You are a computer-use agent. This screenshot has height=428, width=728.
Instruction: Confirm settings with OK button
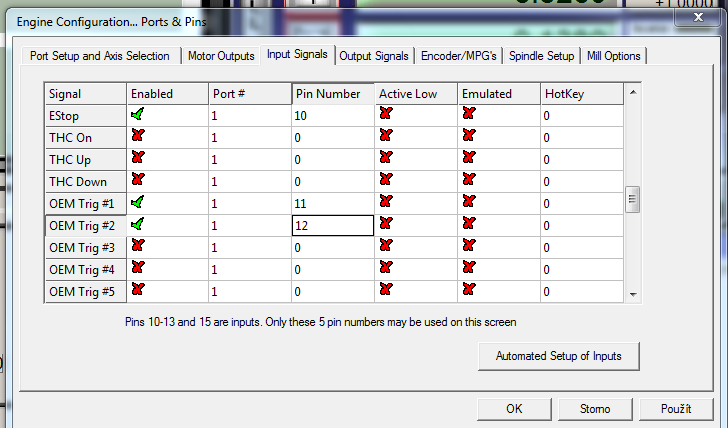click(514, 409)
